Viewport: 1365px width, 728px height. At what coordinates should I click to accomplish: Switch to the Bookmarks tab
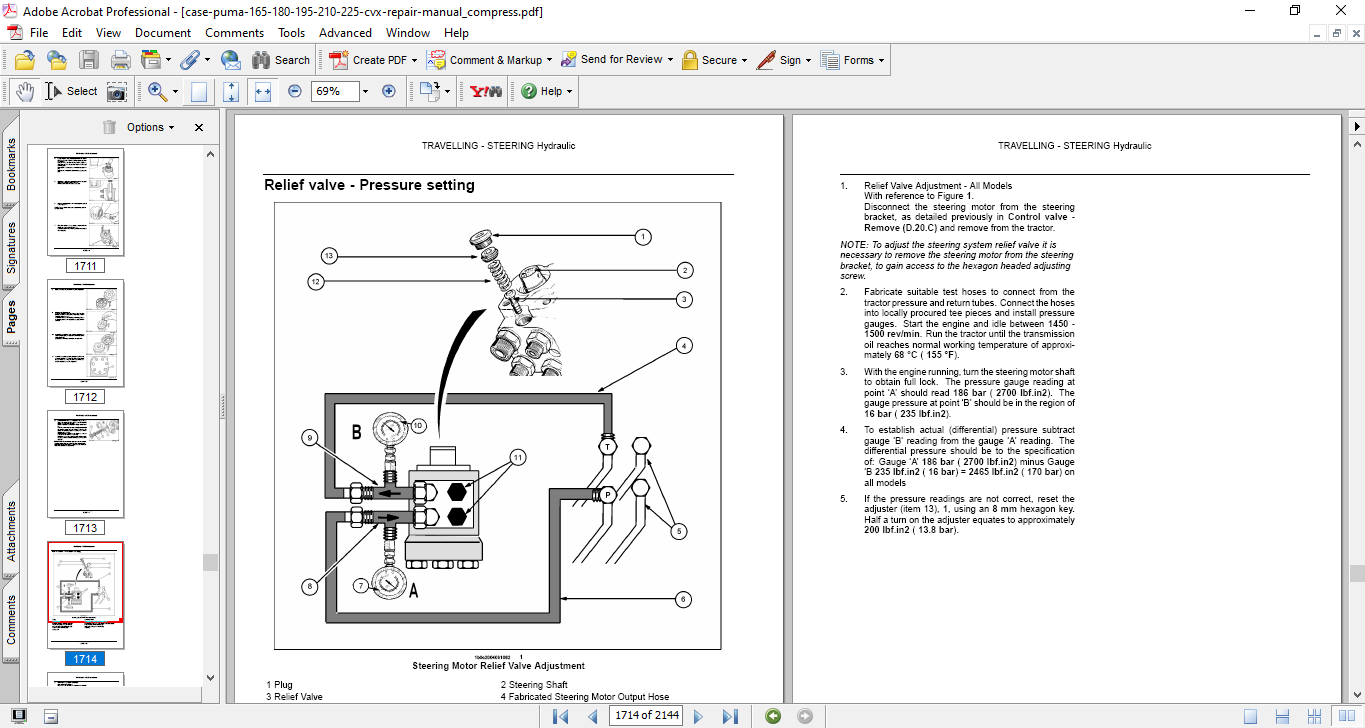(11, 164)
